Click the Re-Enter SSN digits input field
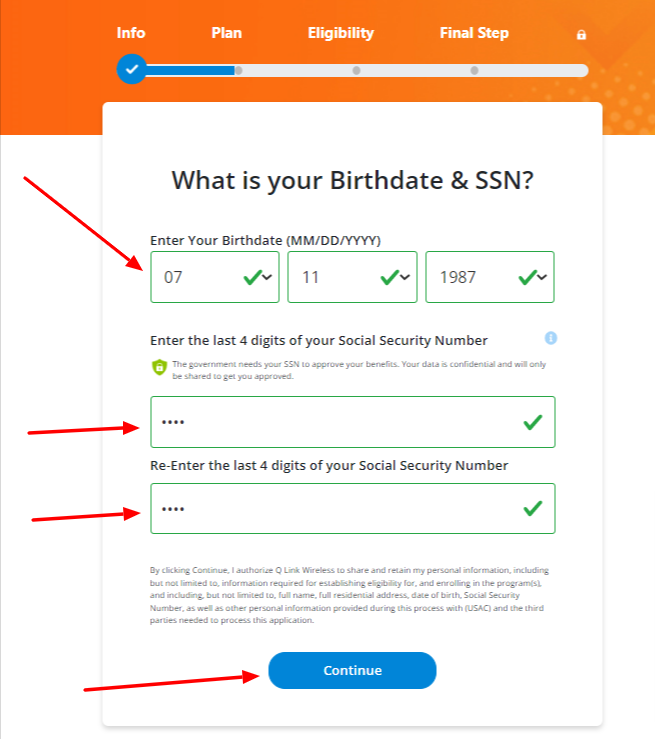 [353, 509]
